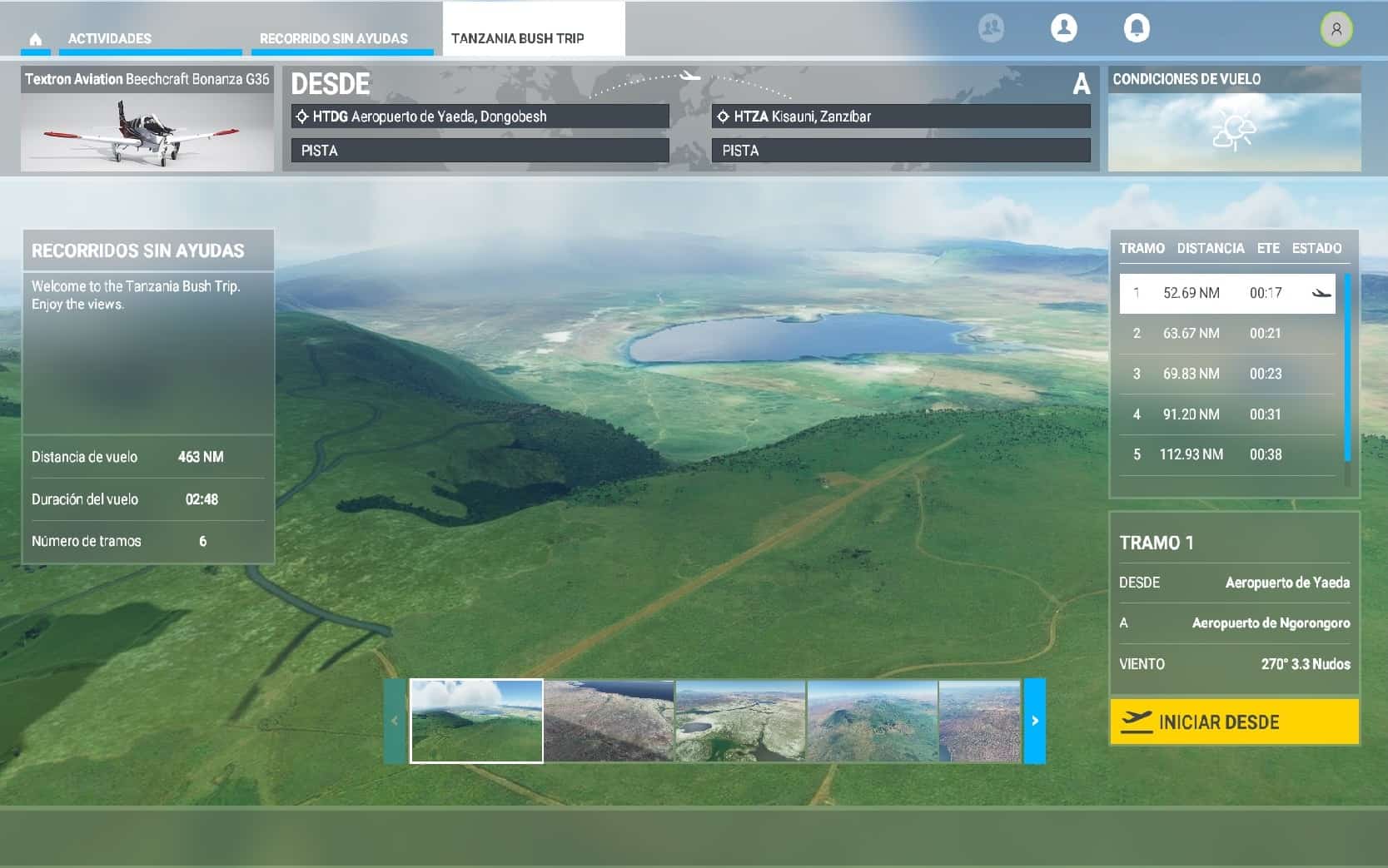The width and height of the screenshot is (1388, 868).
Task: Open arrival PISTA runway dropdown
Action: [900, 151]
